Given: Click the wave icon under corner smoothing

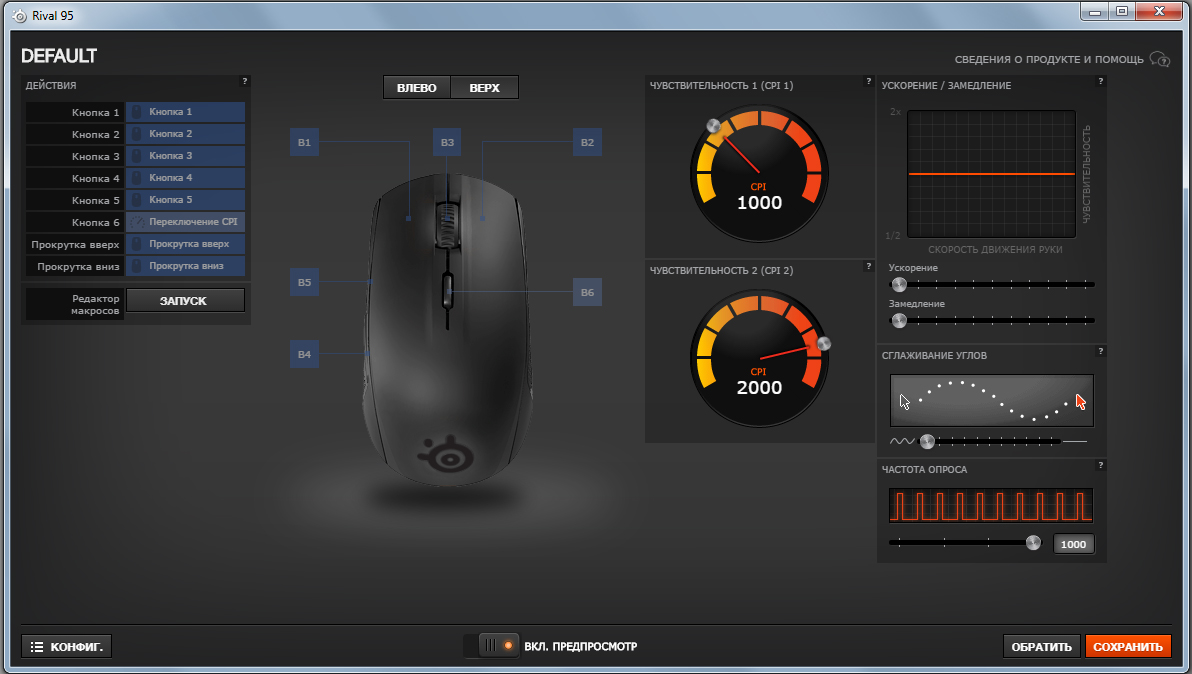Looking at the screenshot, I should coord(902,441).
